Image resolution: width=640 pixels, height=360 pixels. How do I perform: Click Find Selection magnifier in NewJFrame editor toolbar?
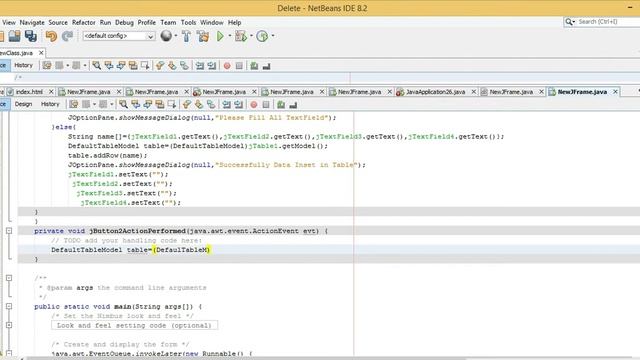point(123,104)
